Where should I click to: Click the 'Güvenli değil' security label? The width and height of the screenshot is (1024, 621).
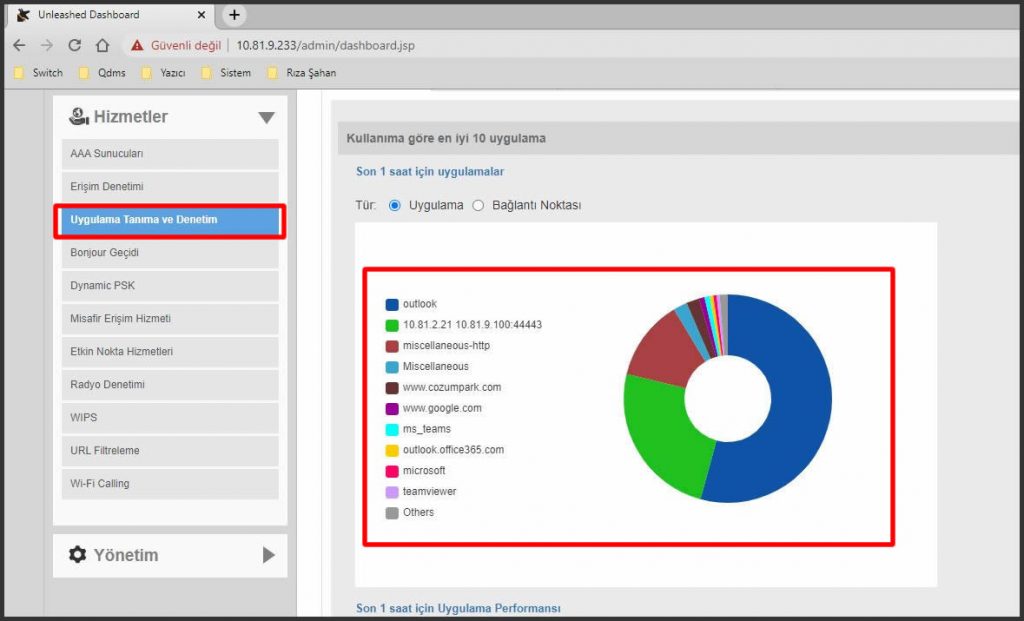tap(185, 45)
